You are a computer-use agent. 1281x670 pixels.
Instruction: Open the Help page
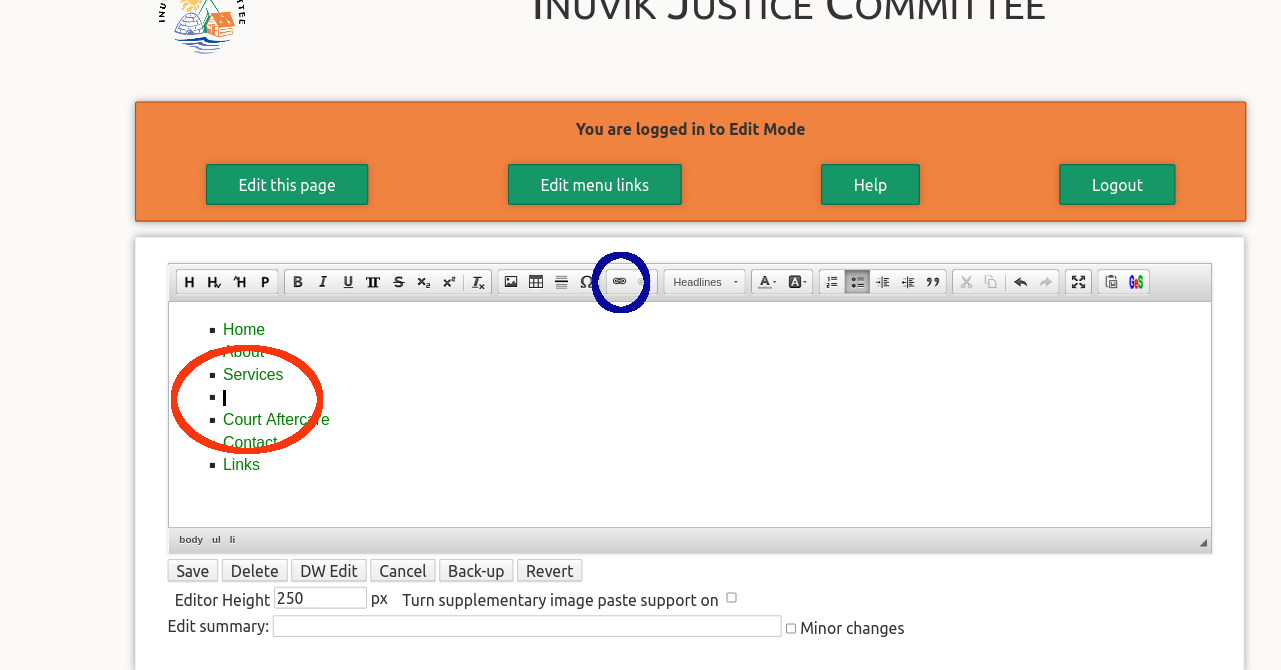(x=870, y=185)
